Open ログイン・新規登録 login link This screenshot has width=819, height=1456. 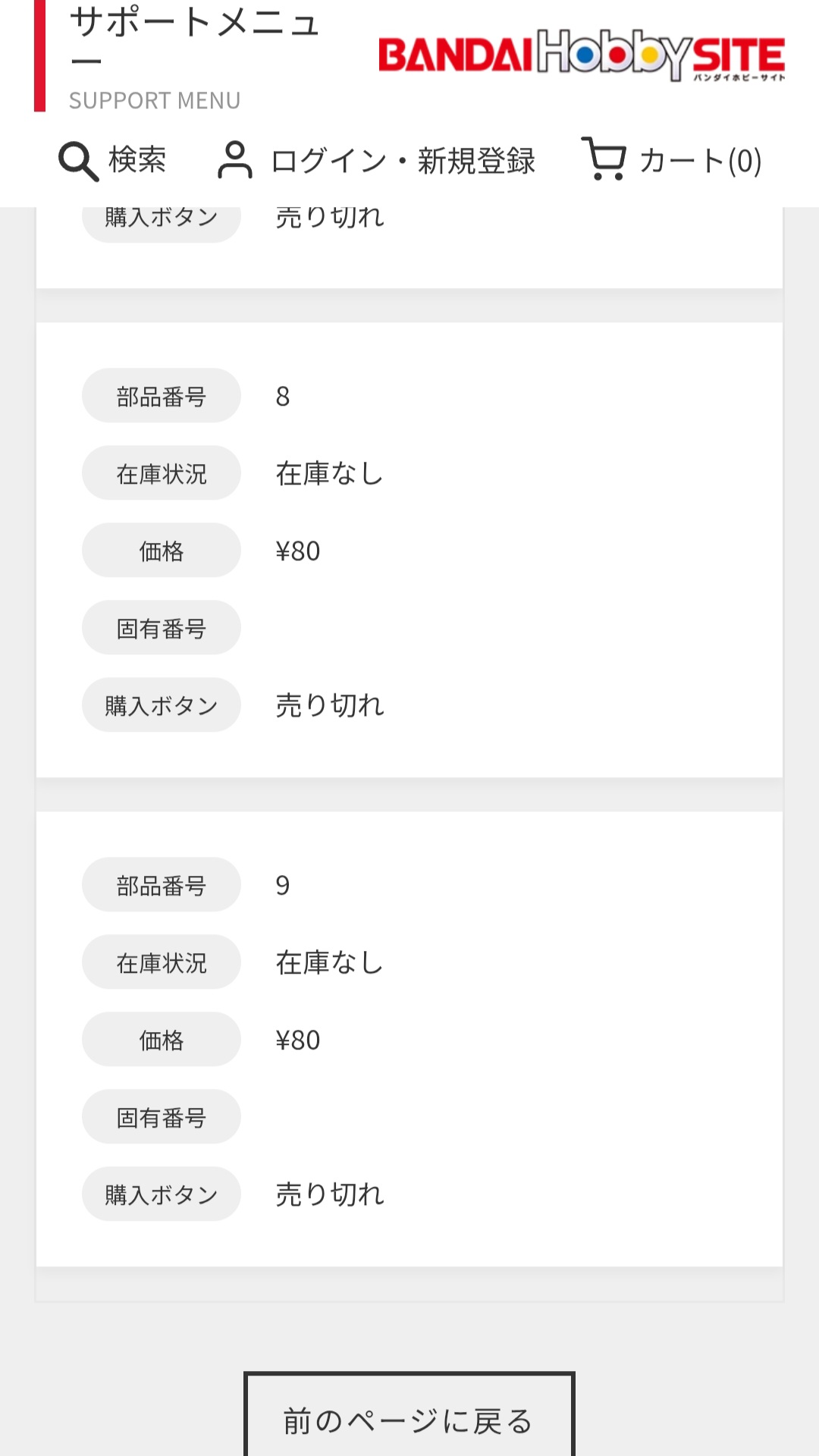(x=403, y=161)
